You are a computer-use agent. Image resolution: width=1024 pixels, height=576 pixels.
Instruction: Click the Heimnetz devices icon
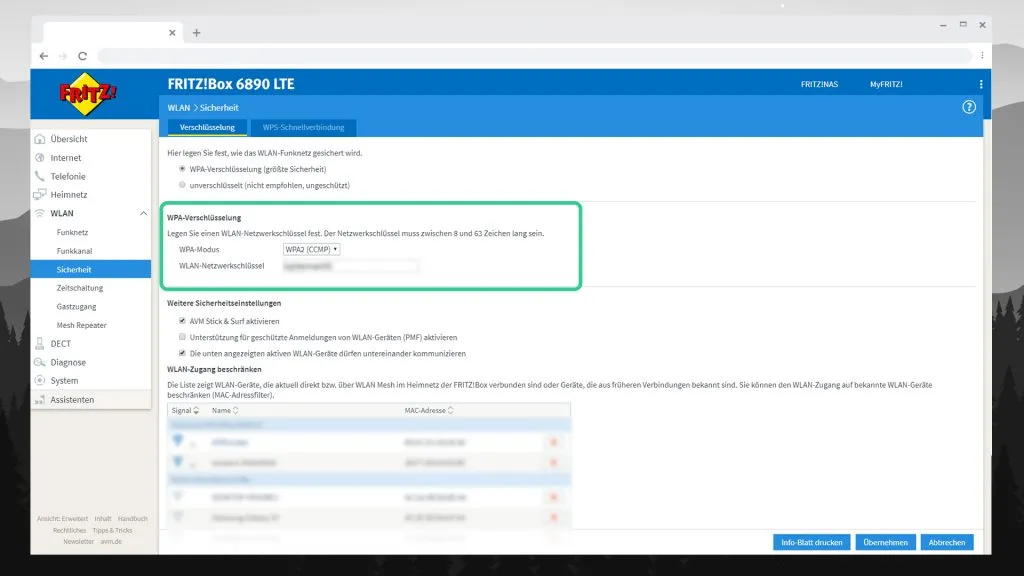(x=40, y=195)
